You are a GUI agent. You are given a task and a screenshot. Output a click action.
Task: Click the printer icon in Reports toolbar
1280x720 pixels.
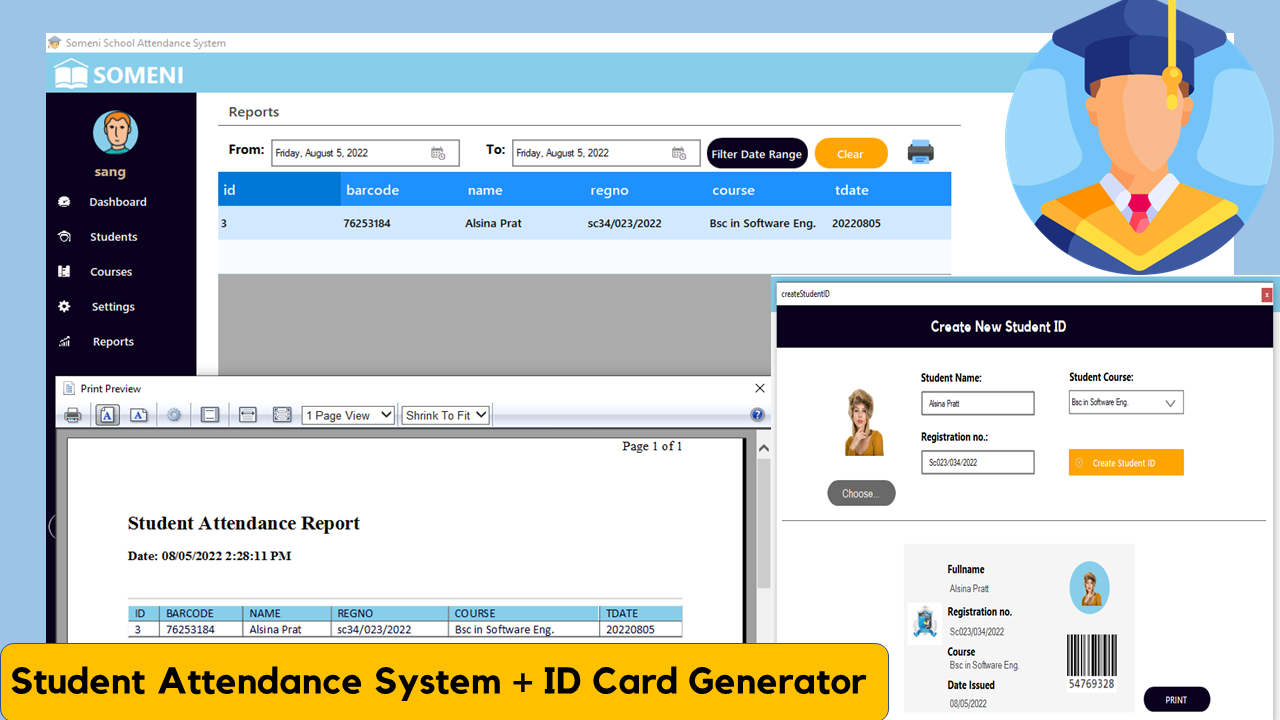(920, 152)
